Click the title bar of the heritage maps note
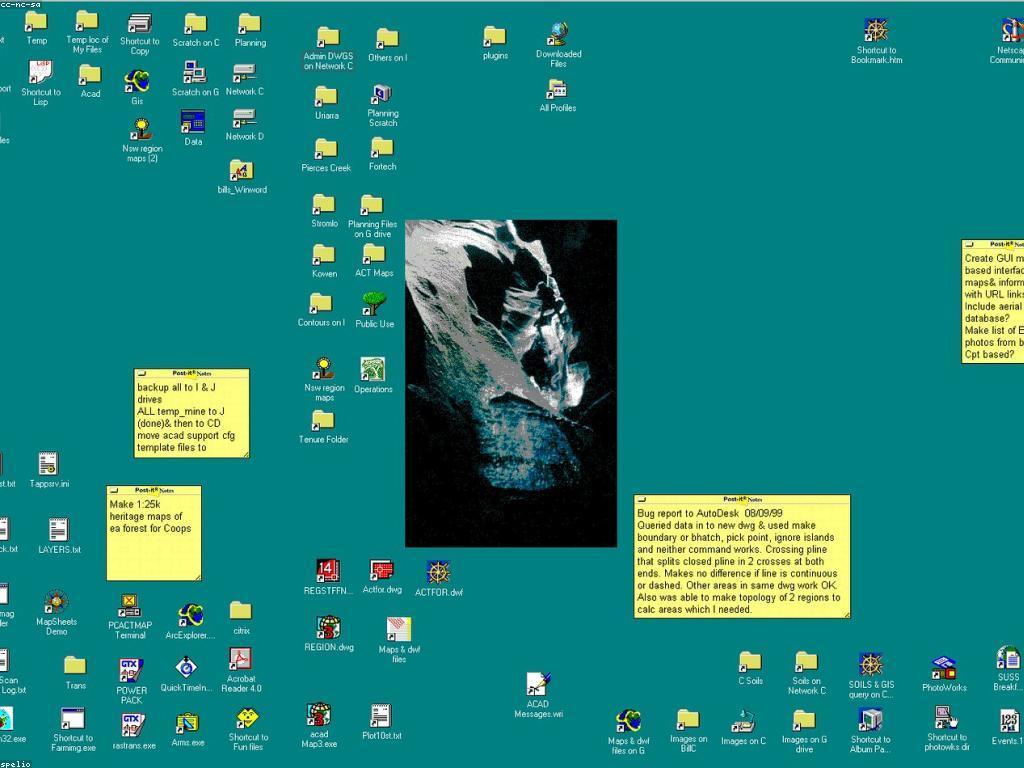1024x768 pixels. (153, 490)
